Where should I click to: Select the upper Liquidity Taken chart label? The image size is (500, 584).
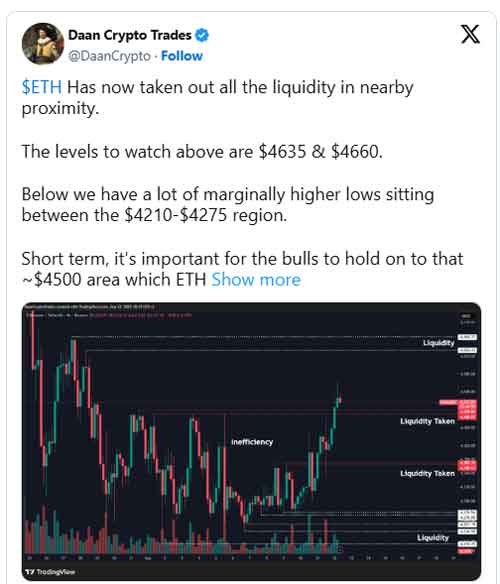427,421
